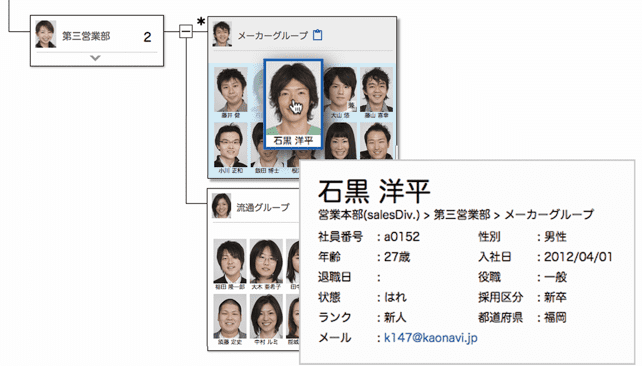Collapse the 第三営業部 branch with minus box
Viewport: 642px width, 368px height.
click(x=186, y=31)
